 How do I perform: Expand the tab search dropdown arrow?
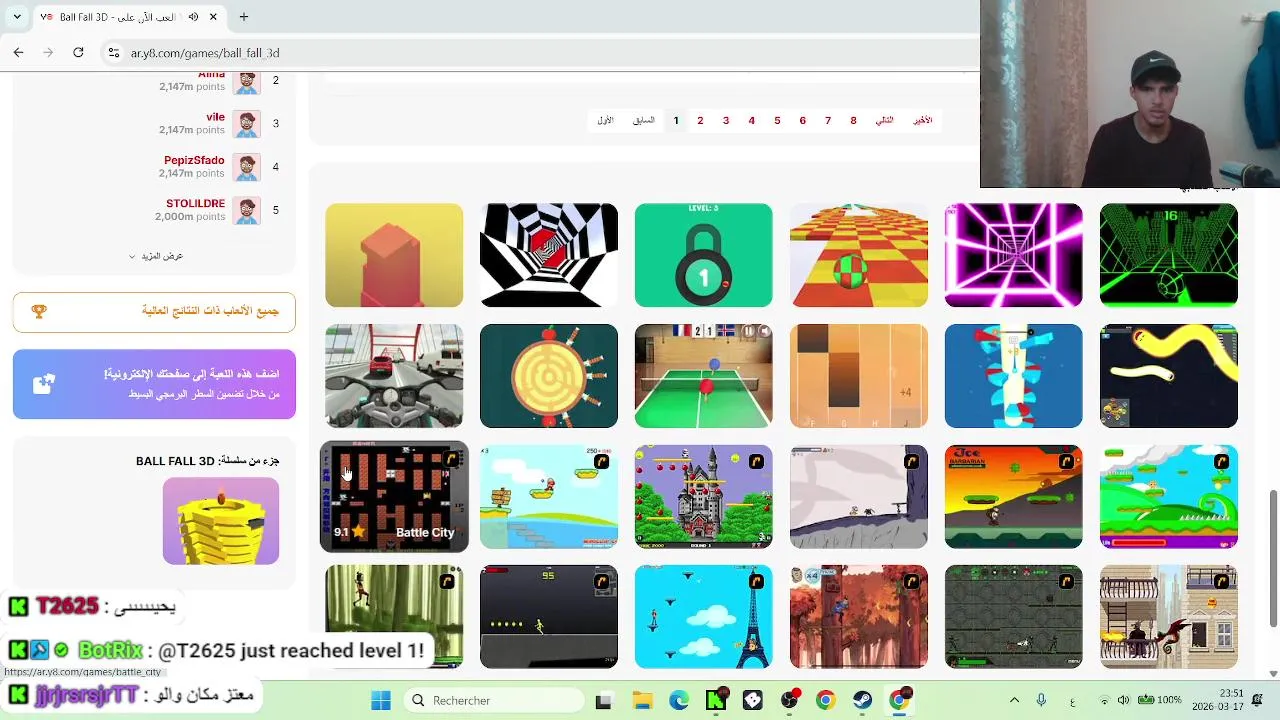pos(17,17)
